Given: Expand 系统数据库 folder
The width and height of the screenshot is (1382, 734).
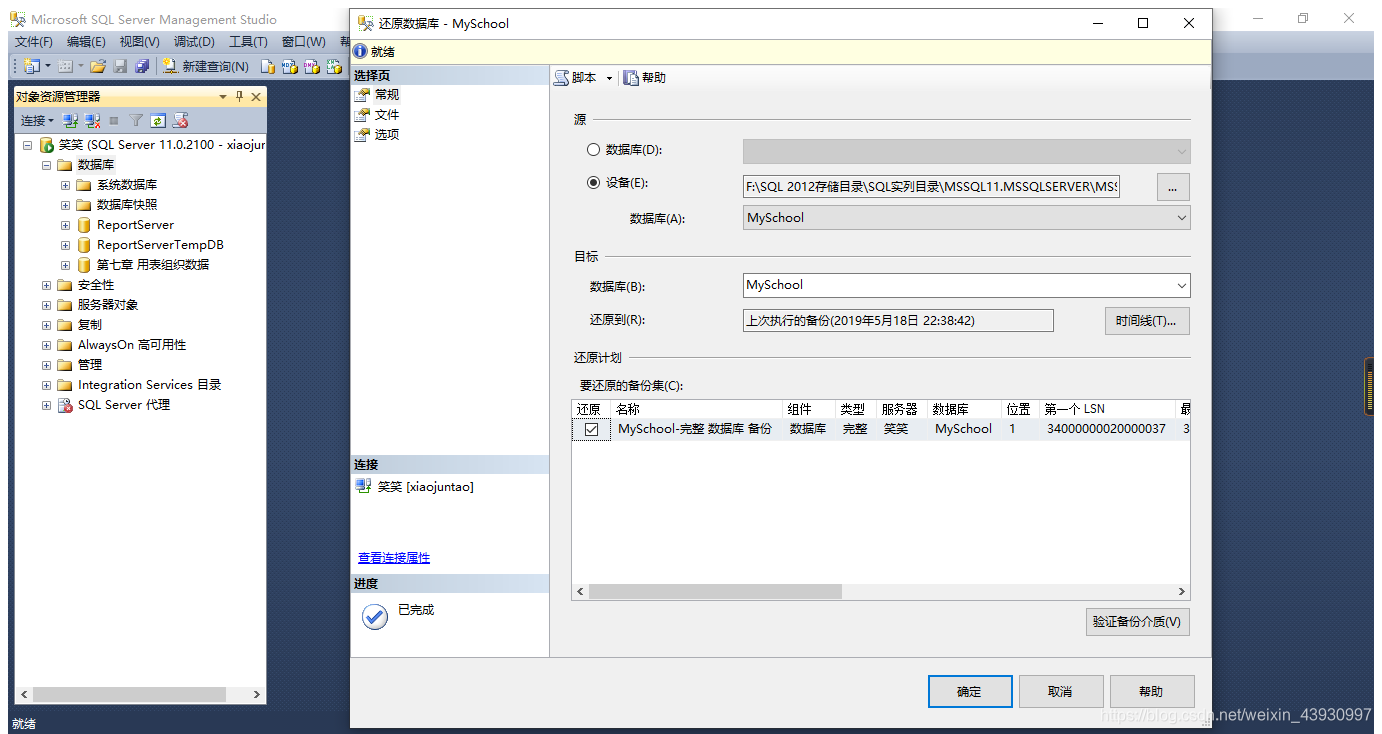Looking at the screenshot, I should click(65, 185).
